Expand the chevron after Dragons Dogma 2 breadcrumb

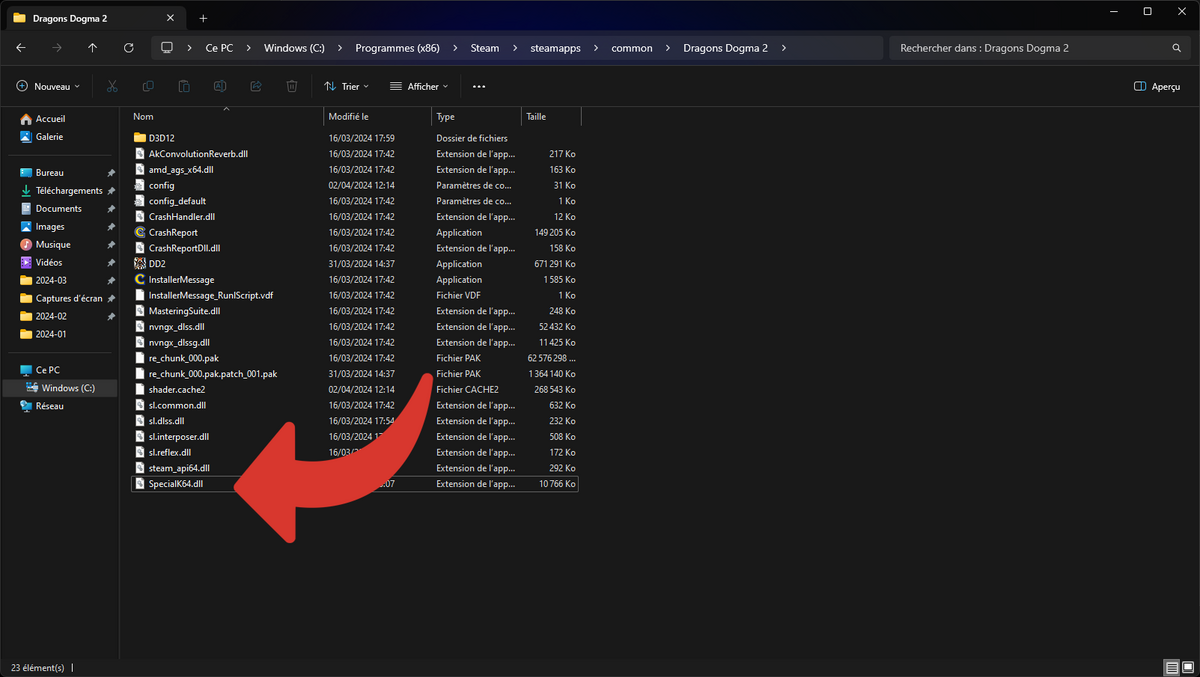coord(784,48)
